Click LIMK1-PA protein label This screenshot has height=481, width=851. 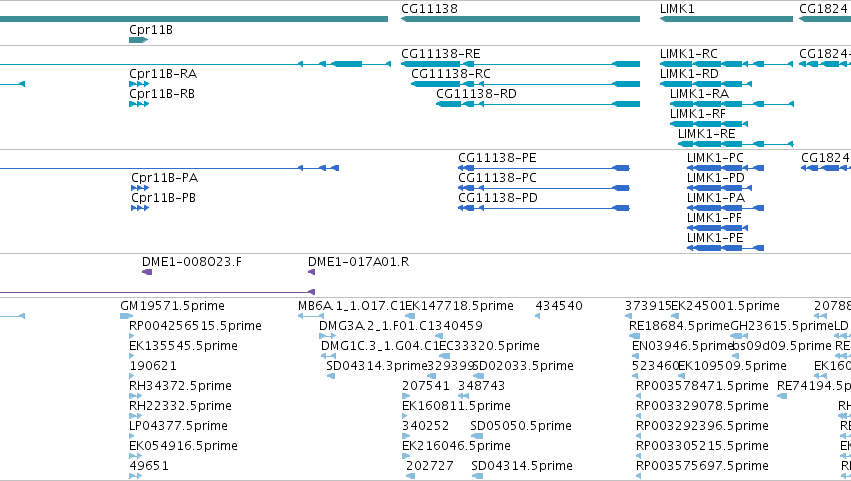[x=716, y=198]
